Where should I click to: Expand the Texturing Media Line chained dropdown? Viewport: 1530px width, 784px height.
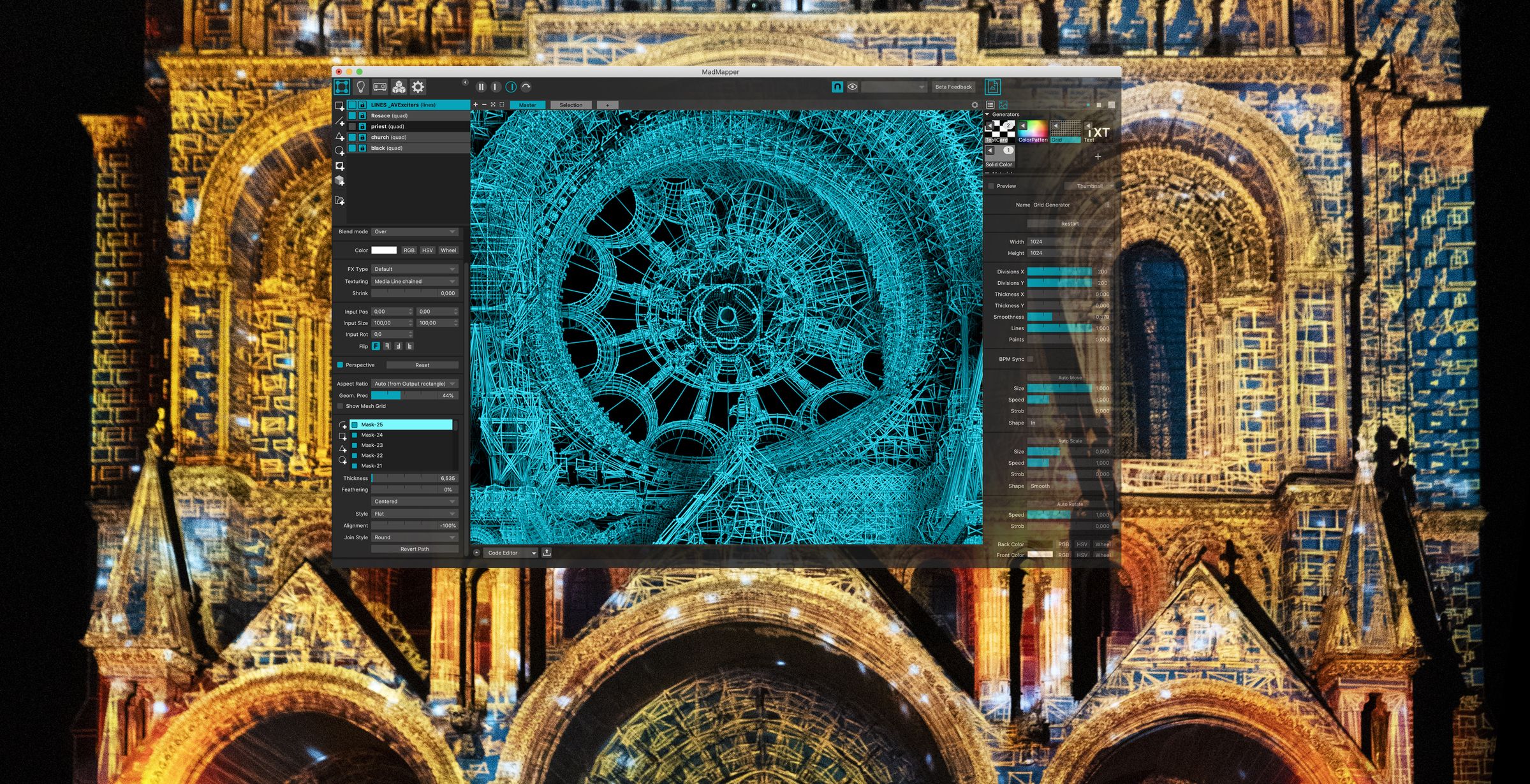(415, 281)
